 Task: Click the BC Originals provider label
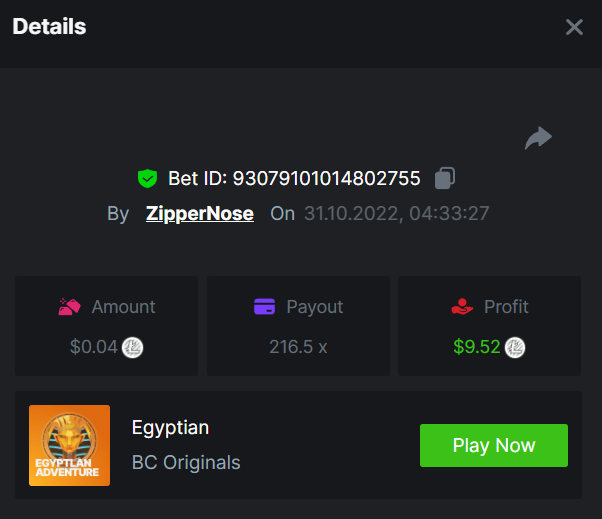tap(186, 462)
